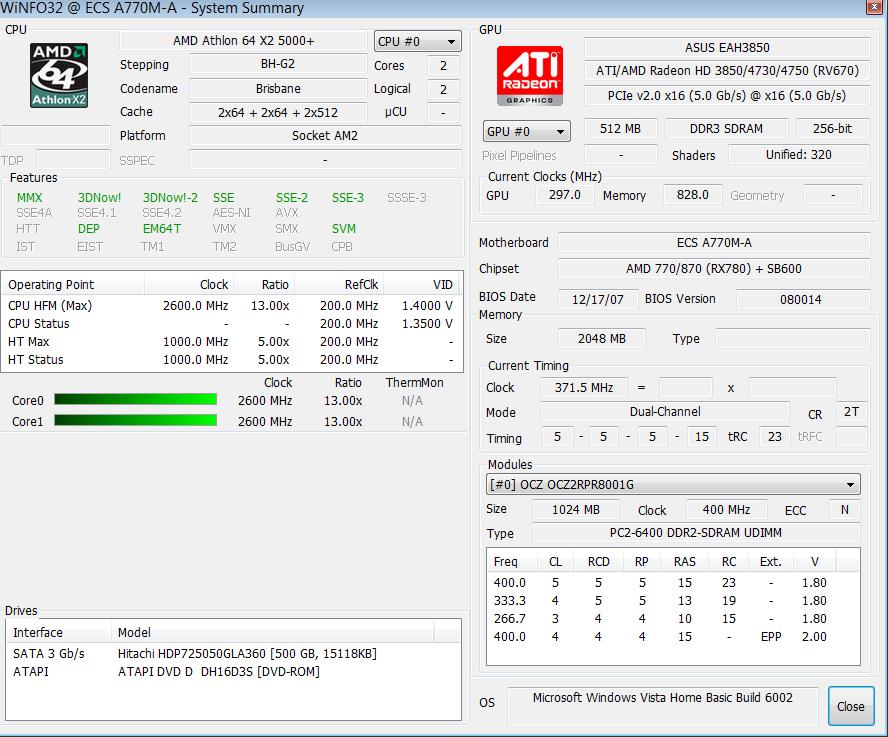Viewport: 888px width, 737px height.
Task: Click the memory size 2048 MB field
Action: tap(601, 339)
